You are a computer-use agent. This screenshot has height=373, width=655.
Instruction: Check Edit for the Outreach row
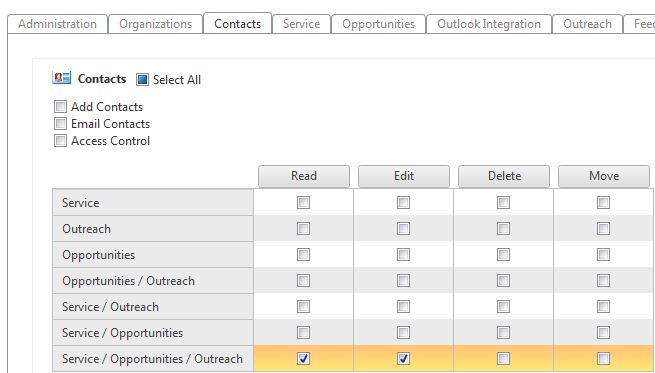tap(403, 228)
